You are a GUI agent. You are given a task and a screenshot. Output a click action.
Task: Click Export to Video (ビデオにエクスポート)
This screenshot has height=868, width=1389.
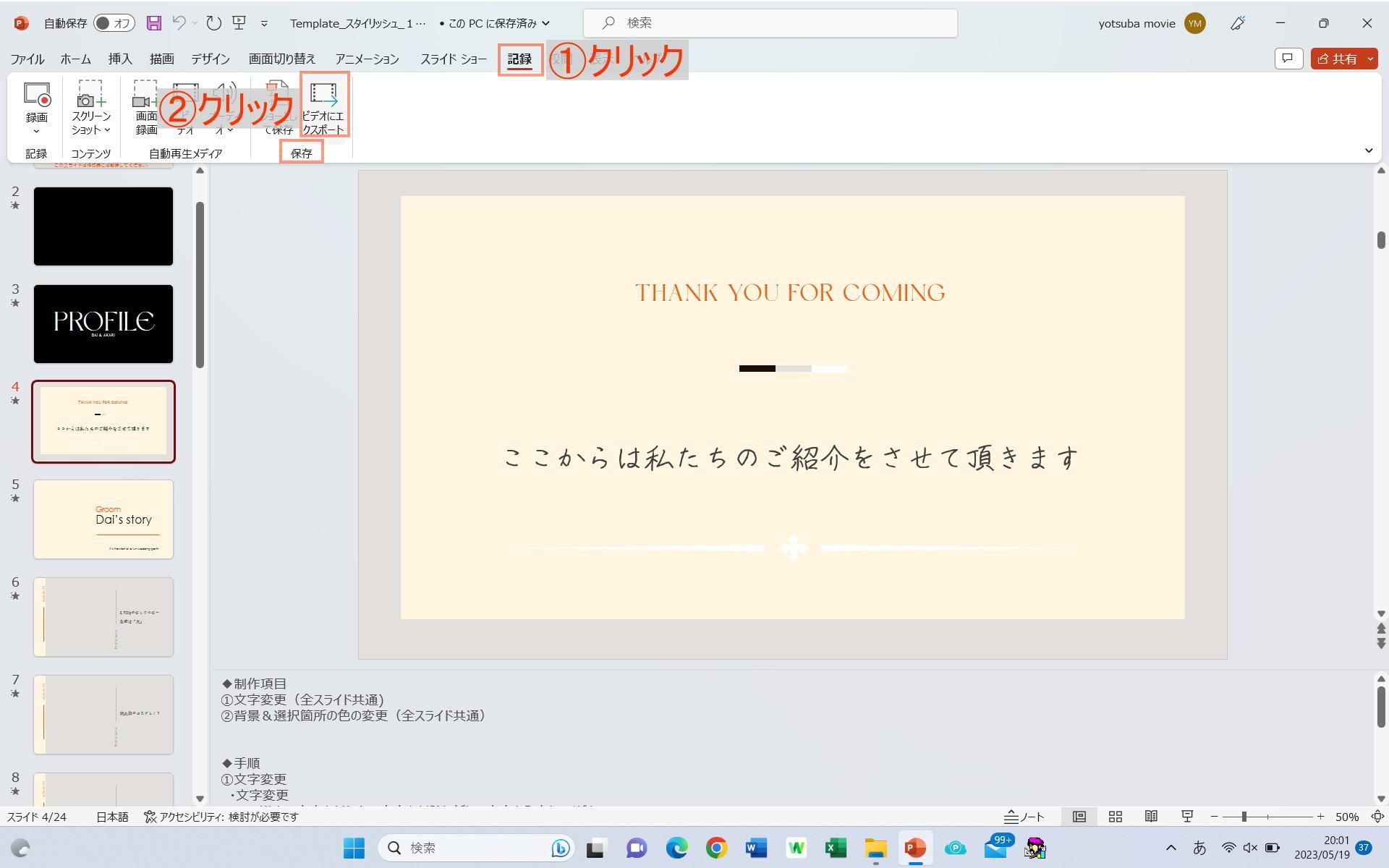click(323, 107)
